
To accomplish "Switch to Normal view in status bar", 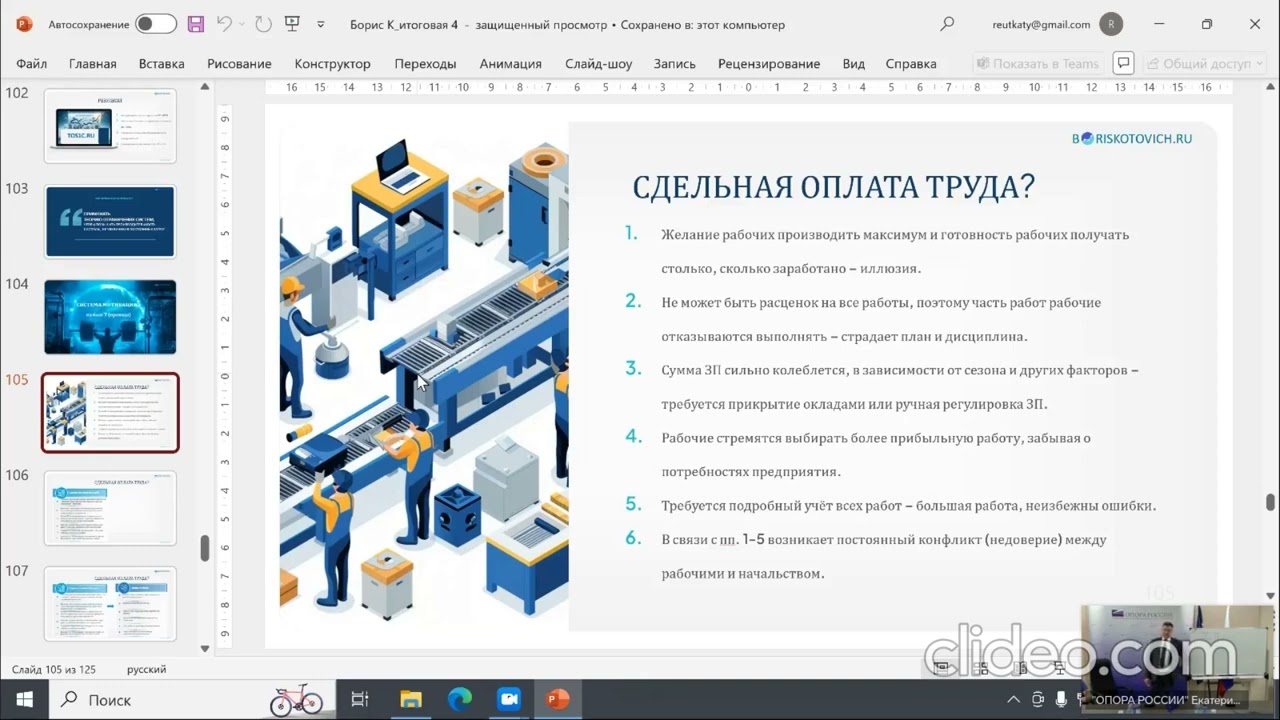I will point(941,669).
